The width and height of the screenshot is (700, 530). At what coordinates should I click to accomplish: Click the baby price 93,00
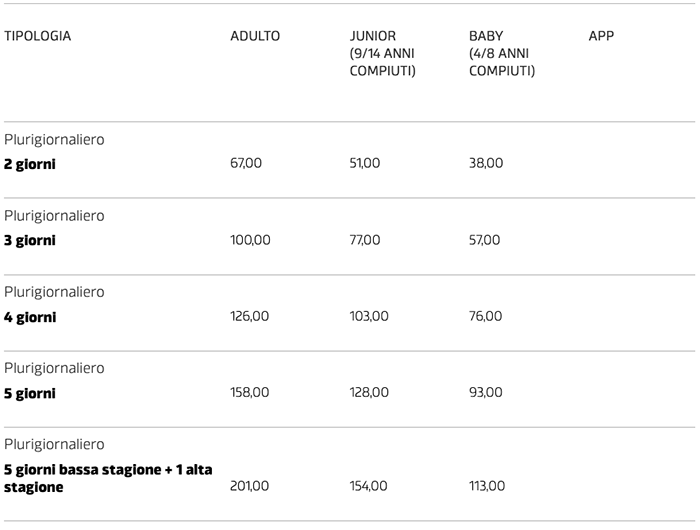click(486, 393)
